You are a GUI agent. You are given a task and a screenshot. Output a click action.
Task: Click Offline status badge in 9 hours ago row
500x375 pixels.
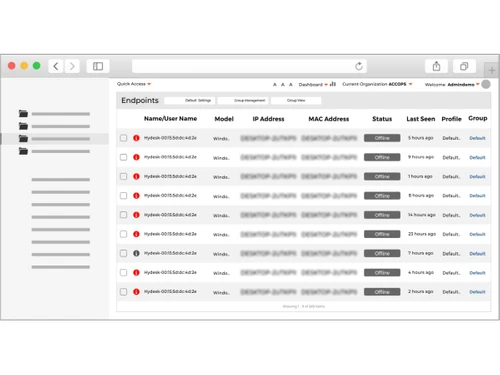pos(382,157)
